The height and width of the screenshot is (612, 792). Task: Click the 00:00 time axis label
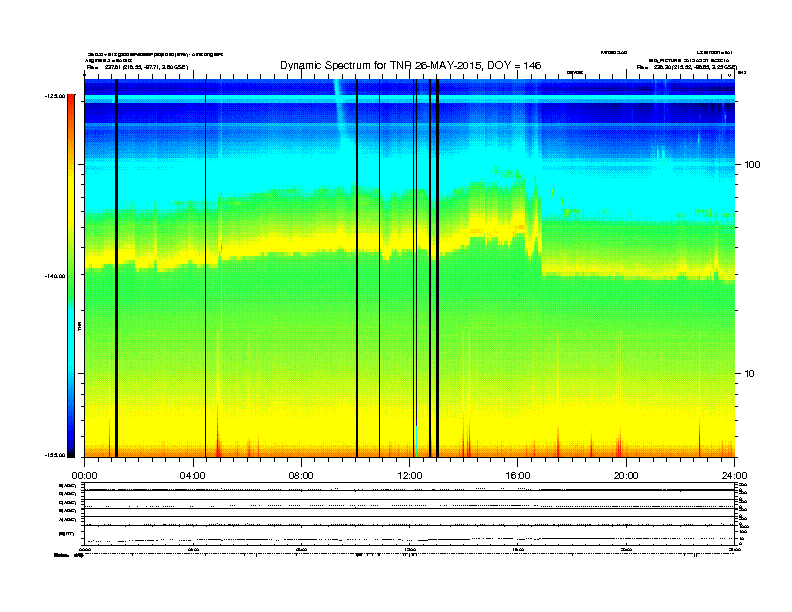coord(84,476)
